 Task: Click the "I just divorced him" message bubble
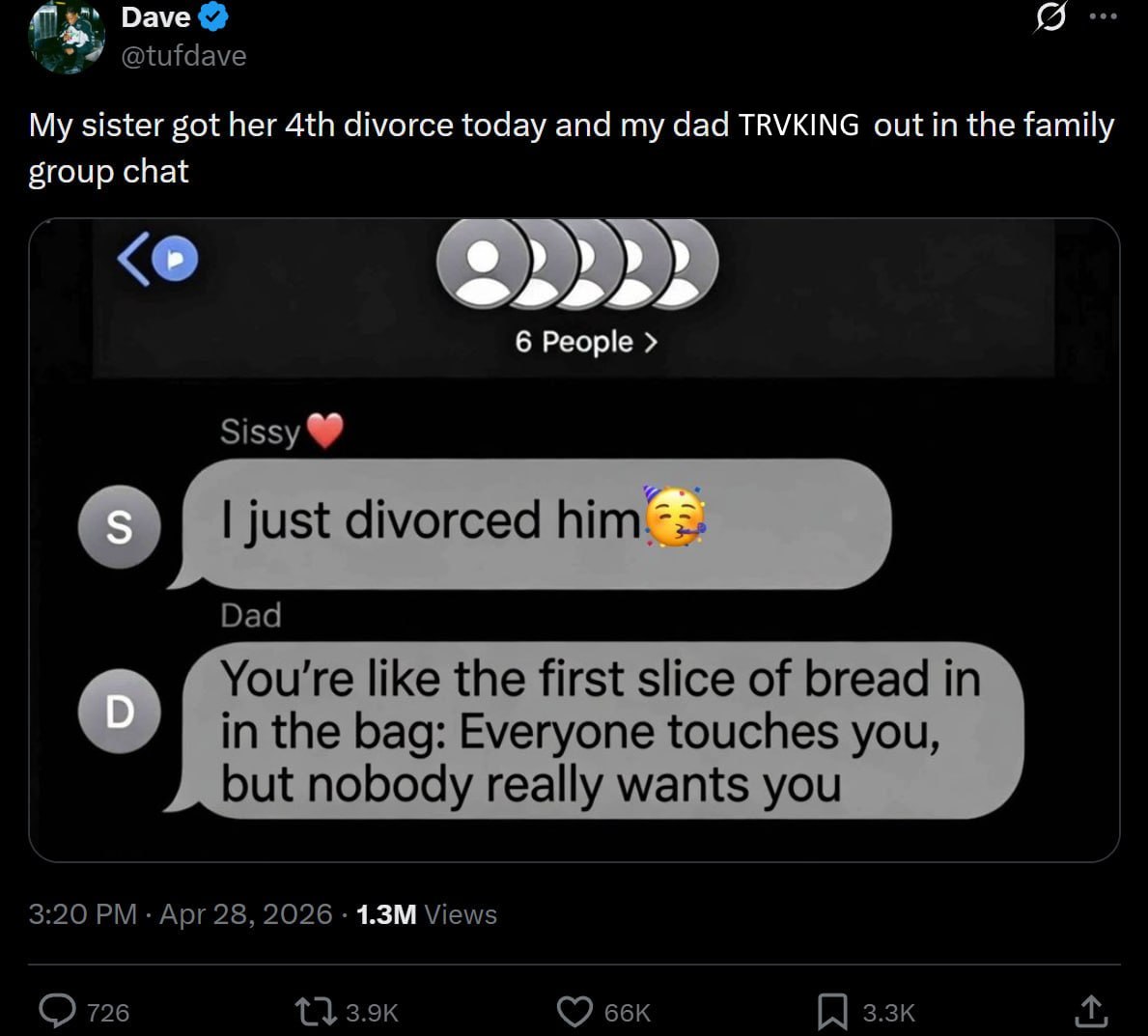point(534,522)
